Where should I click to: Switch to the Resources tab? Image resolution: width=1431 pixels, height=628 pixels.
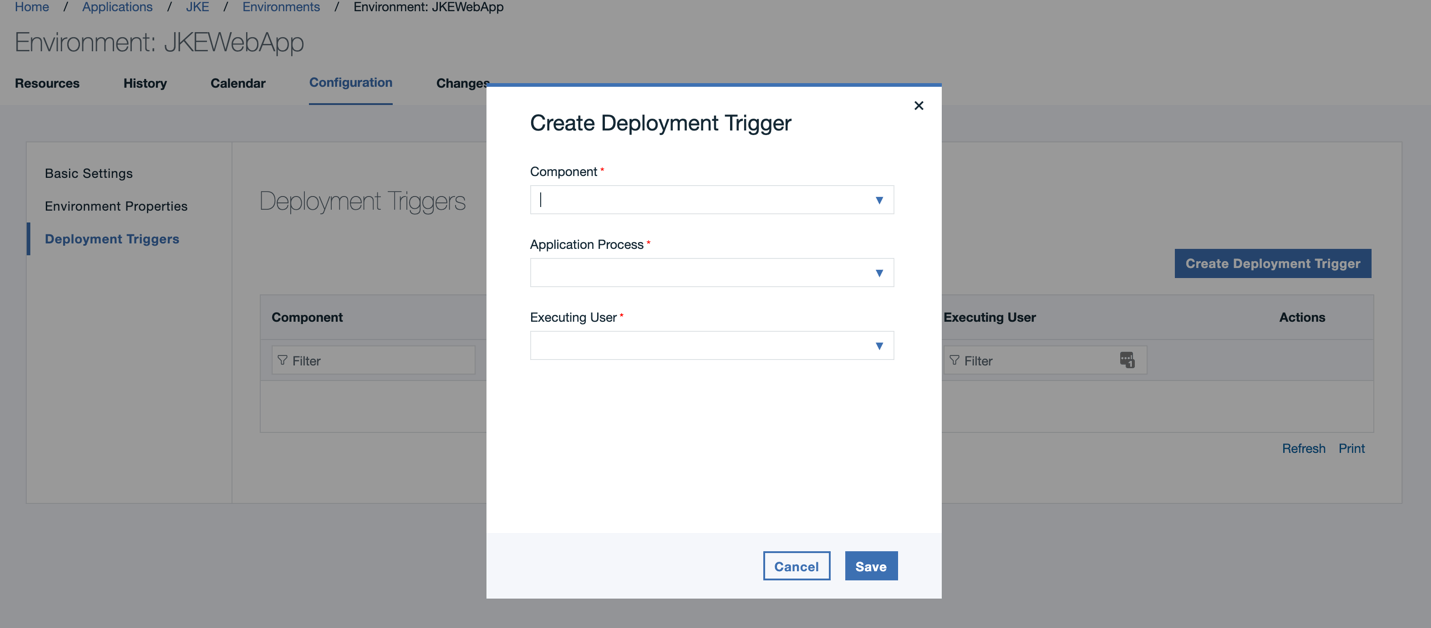[x=47, y=83]
